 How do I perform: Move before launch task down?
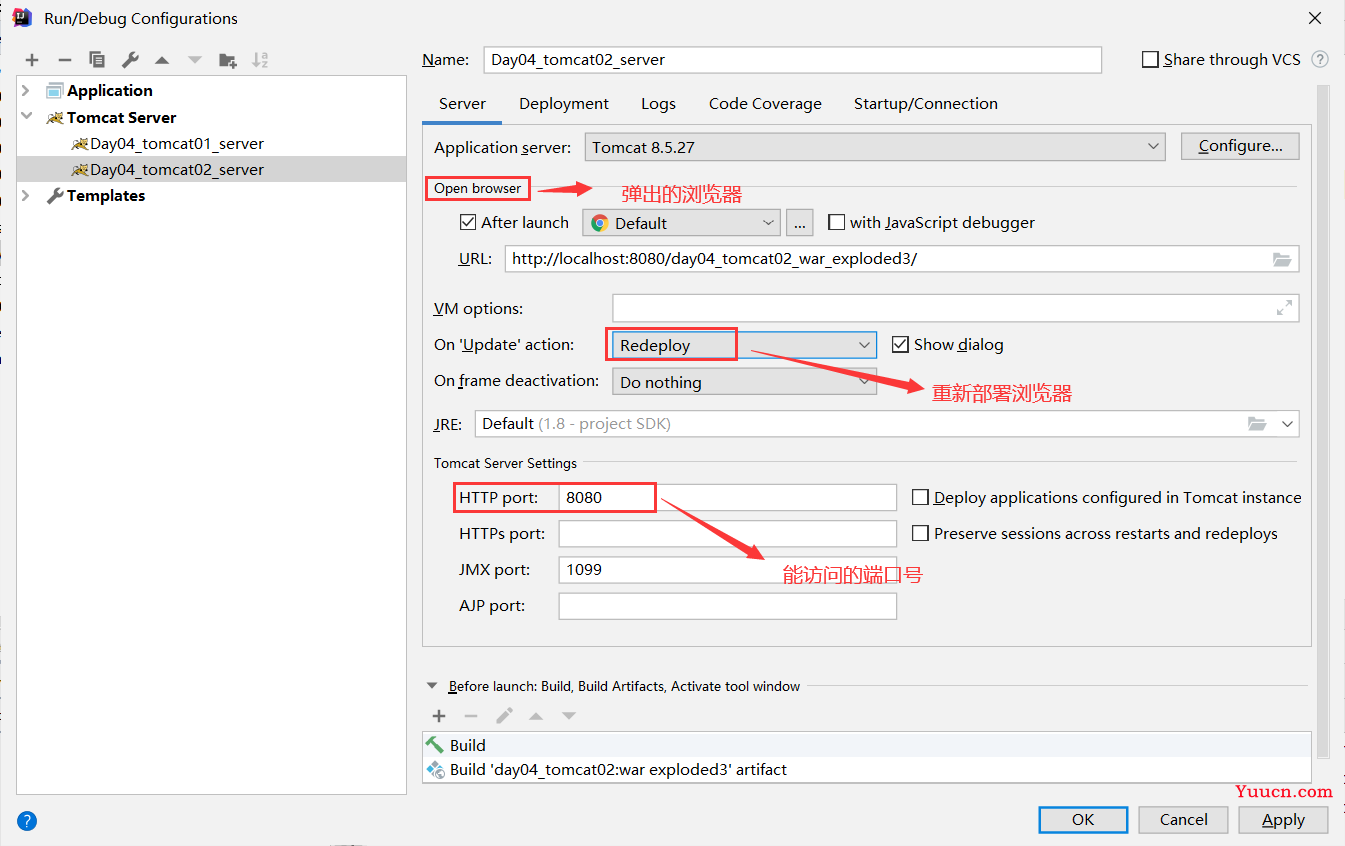pyautogui.click(x=568, y=716)
